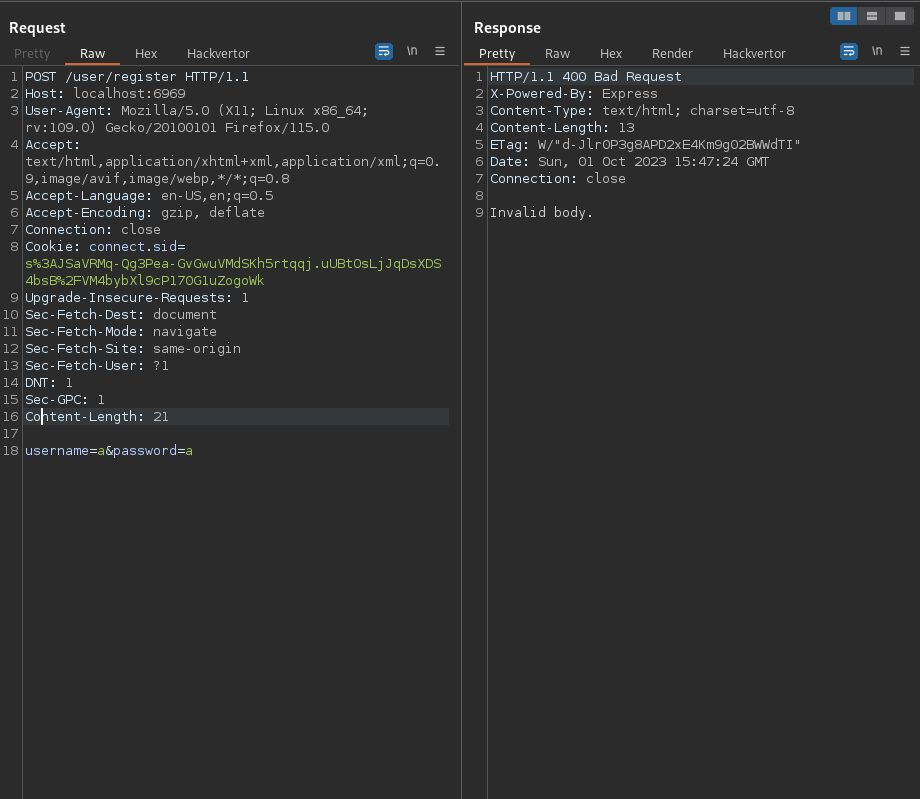Show non-printable characters in Request panel
Image resolution: width=920 pixels, height=799 pixels.
[x=412, y=51]
